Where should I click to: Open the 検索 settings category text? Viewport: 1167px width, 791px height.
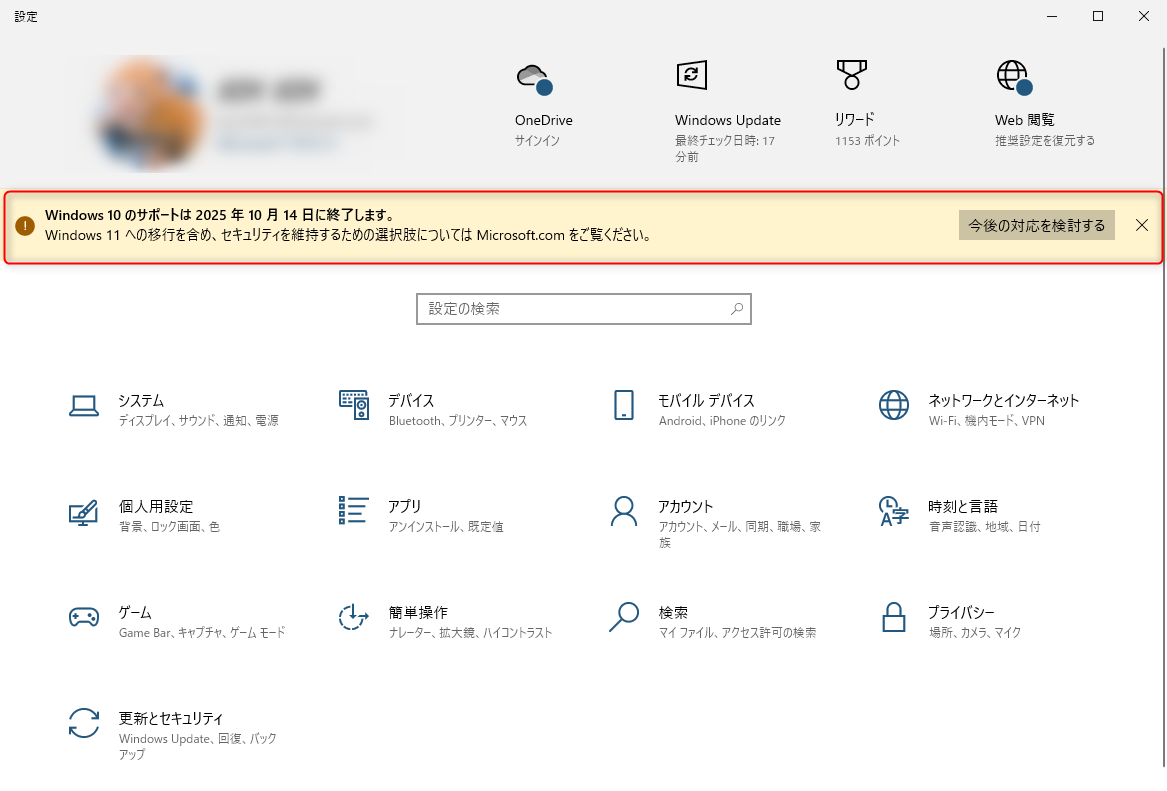click(x=673, y=613)
